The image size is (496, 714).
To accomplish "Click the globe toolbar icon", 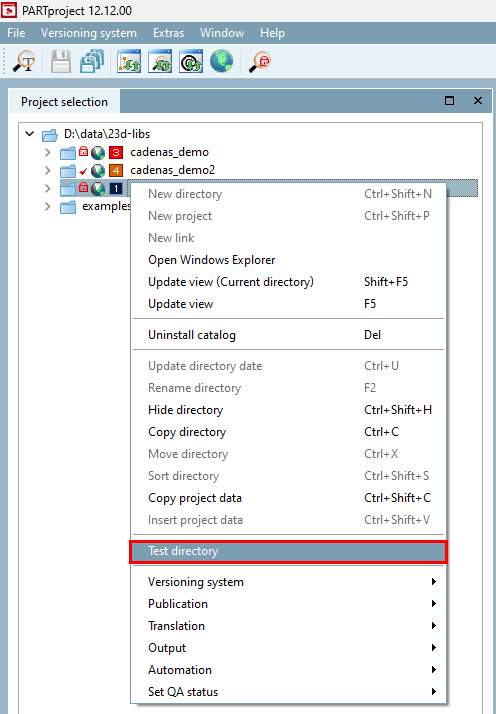I will pos(222,61).
